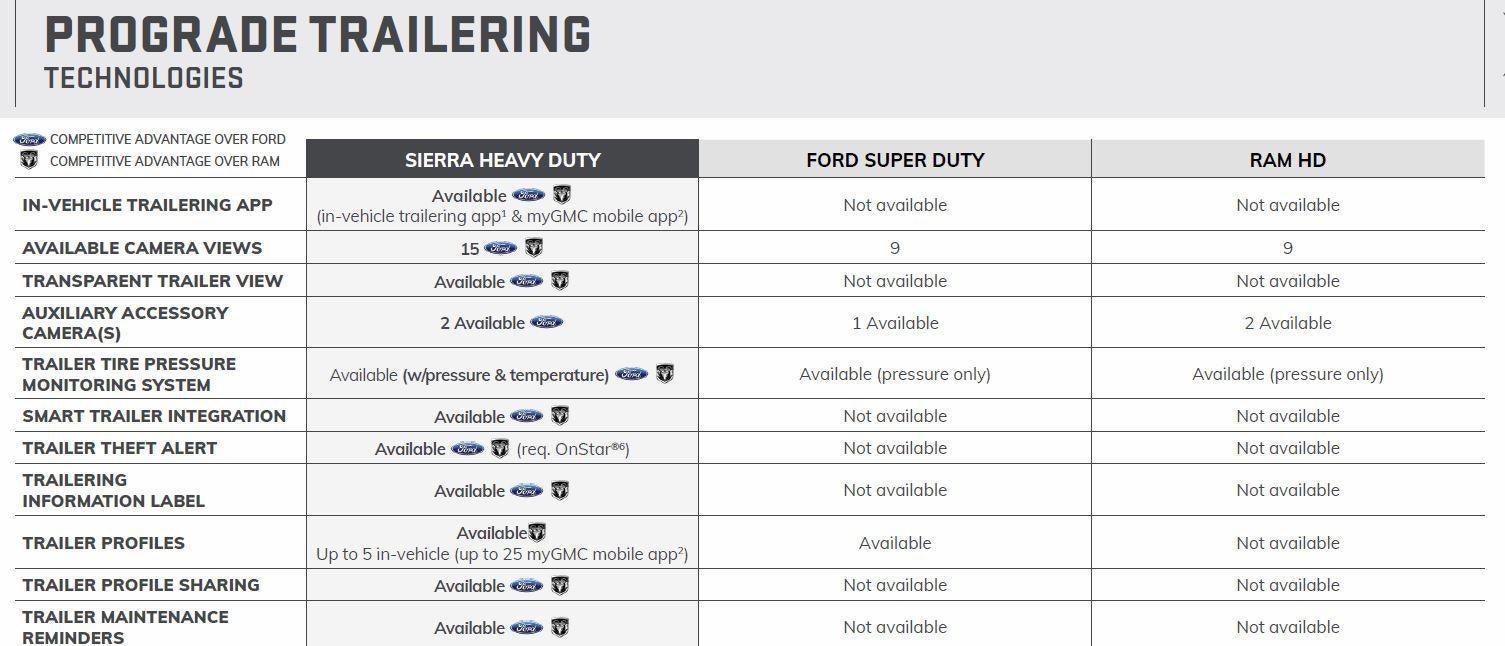This screenshot has height=646, width=1505.
Task: Click Ford logo in In-Vehicle Trailering App row
Action: (x=529, y=195)
